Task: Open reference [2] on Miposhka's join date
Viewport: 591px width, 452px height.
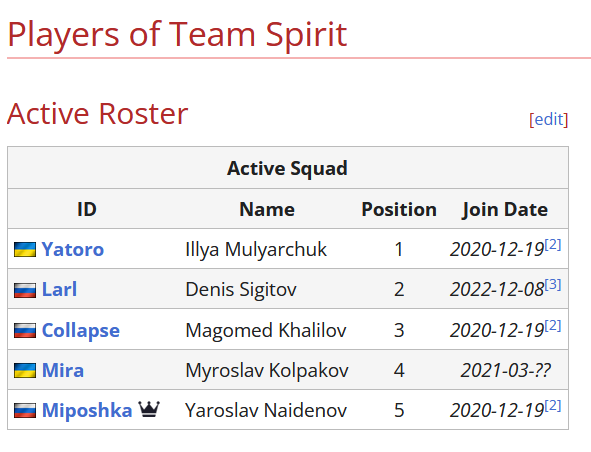Action: pos(553,405)
